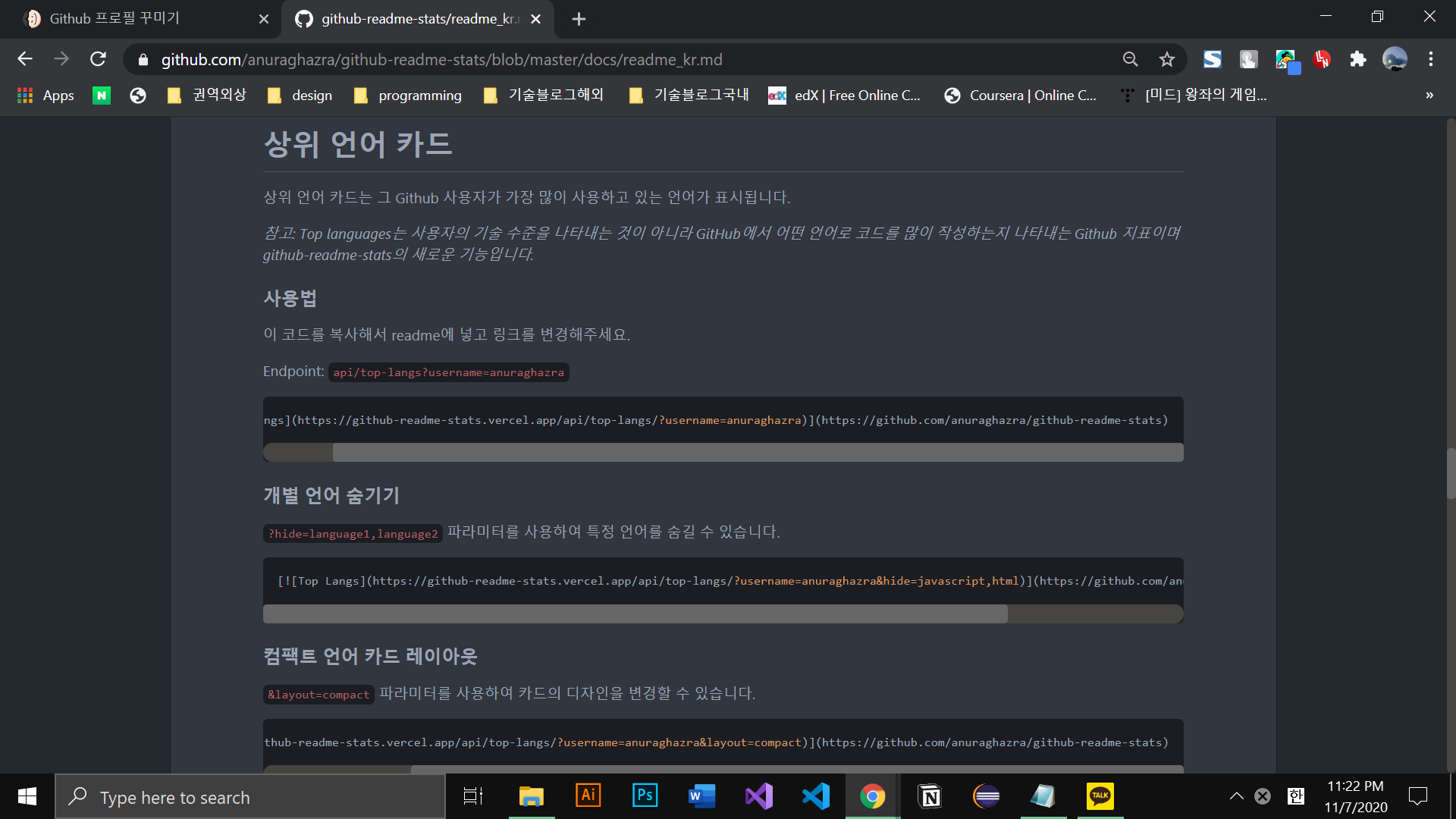Click the &layout=compact code snippet
Image resolution: width=1456 pixels, height=819 pixels.
coord(318,695)
